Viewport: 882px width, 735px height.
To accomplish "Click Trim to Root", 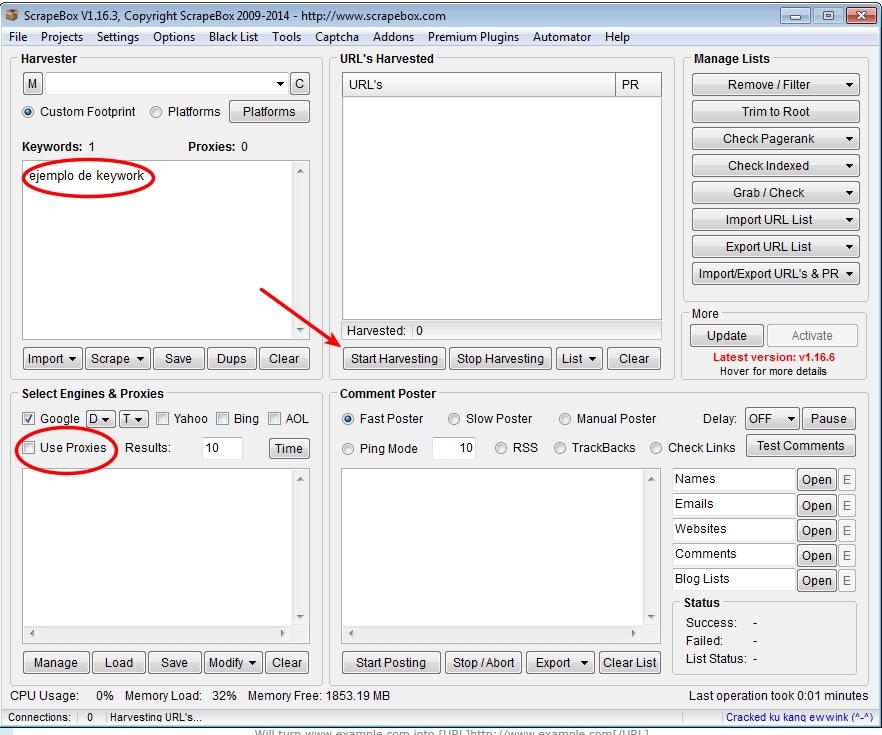I will tap(775, 111).
